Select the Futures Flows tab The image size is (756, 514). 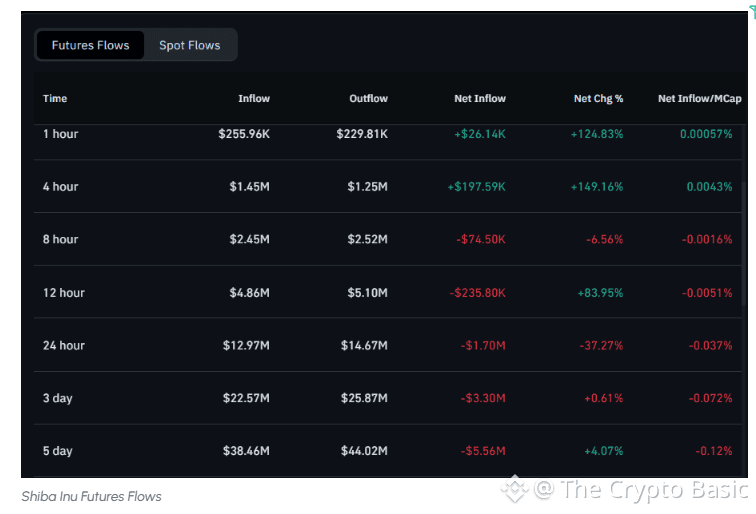click(x=91, y=45)
